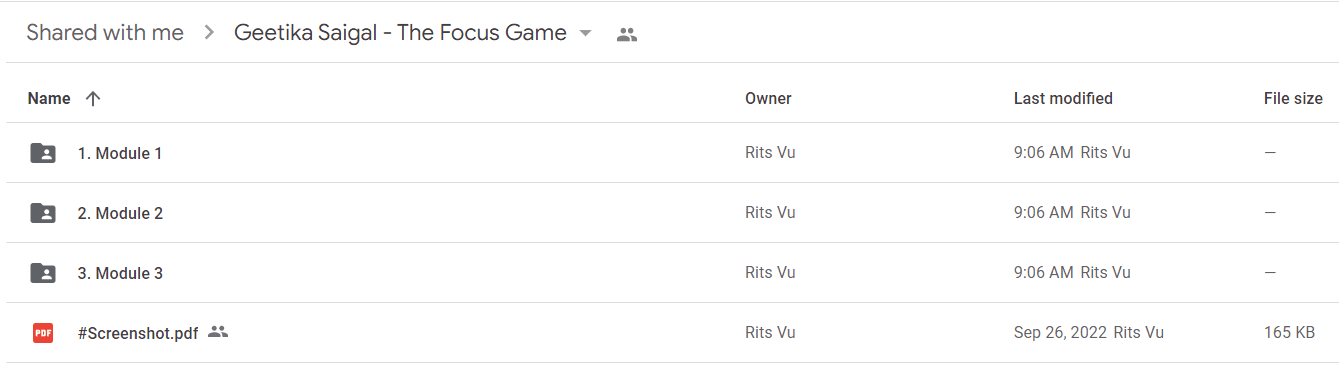The width and height of the screenshot is (1339, 365).
Task: Select the 3. Module 3 folder name
Action: pyautogui.click(x=120, y=273)
